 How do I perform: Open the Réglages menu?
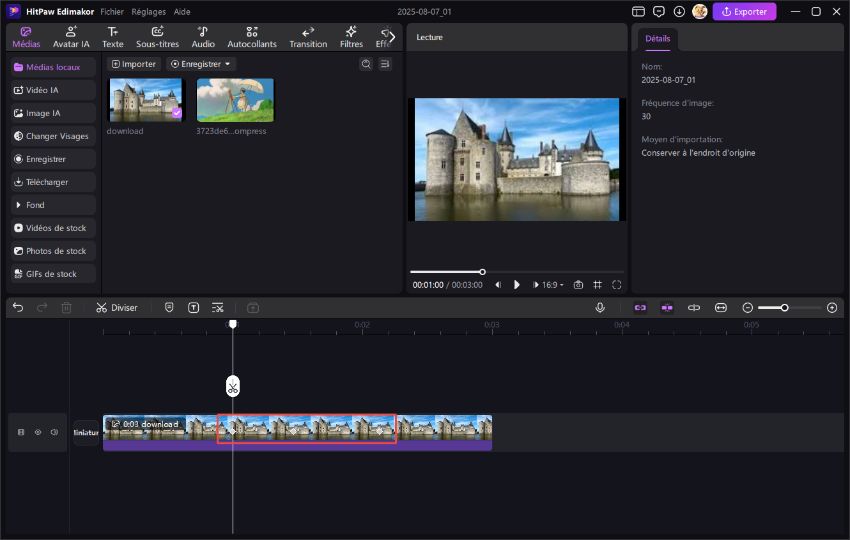pyautogui.click(x=149, y=11)
